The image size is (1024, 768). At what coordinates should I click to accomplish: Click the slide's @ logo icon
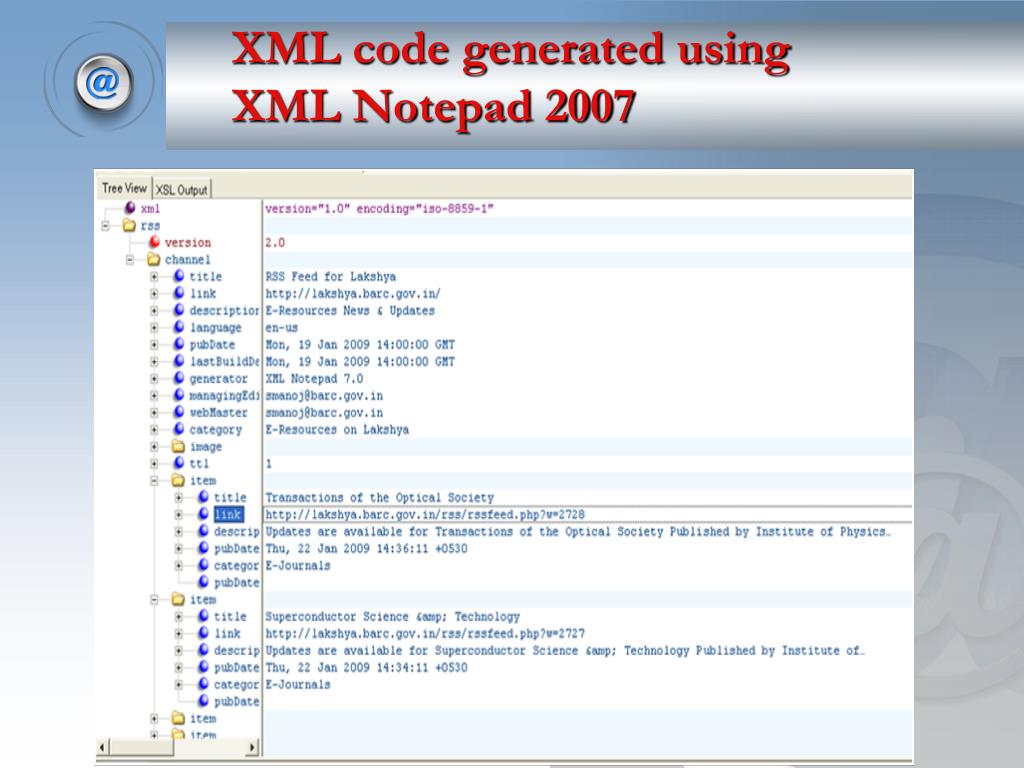coord(103,83)
